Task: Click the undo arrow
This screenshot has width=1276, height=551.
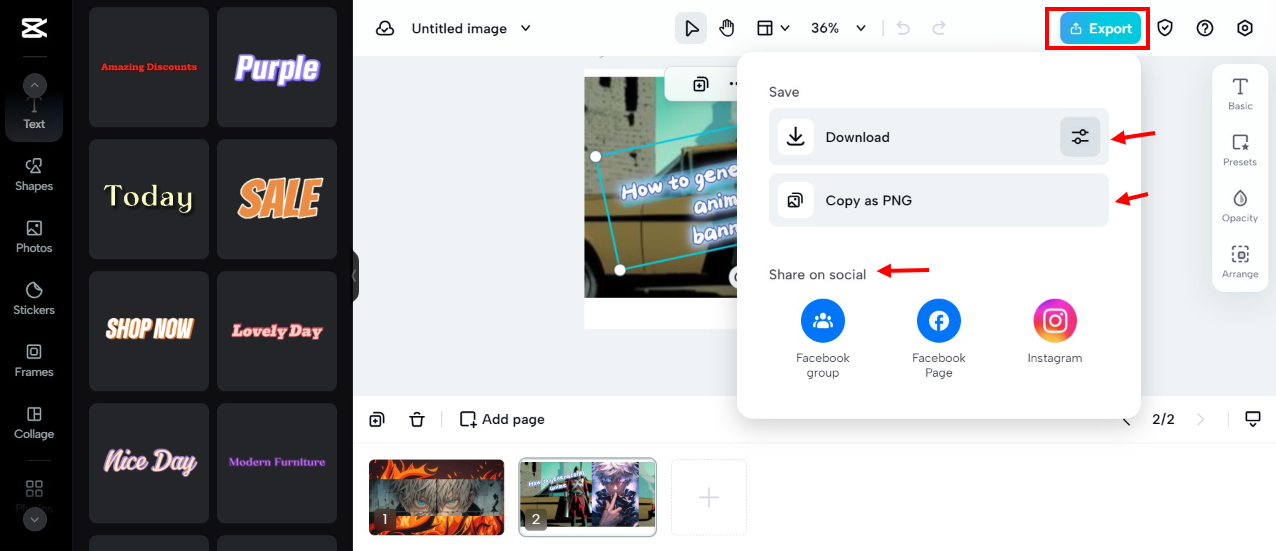Action: click(904, 28)
